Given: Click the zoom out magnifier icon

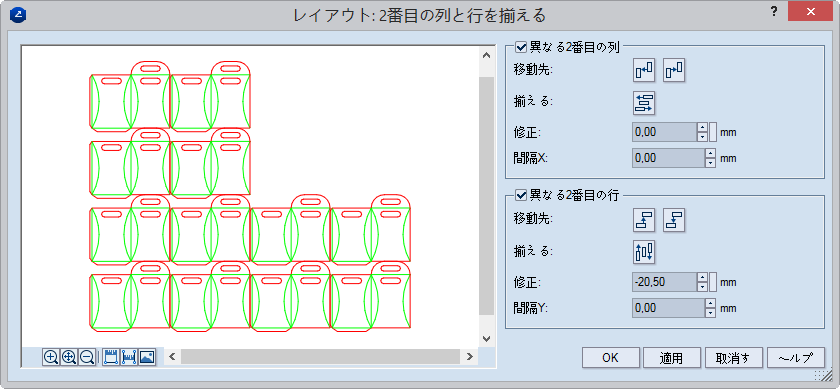Looking at the screenshot, I should point(87,357).
